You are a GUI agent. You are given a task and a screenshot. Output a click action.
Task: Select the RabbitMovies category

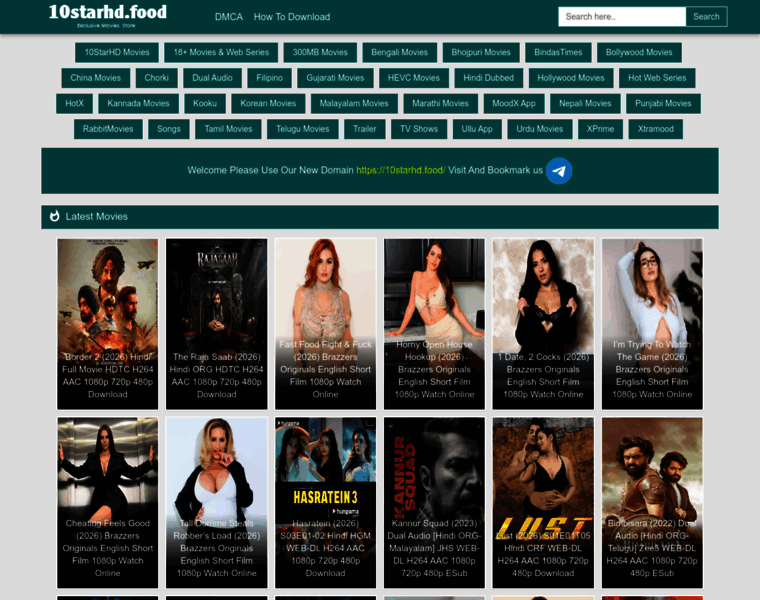(108, 129)
